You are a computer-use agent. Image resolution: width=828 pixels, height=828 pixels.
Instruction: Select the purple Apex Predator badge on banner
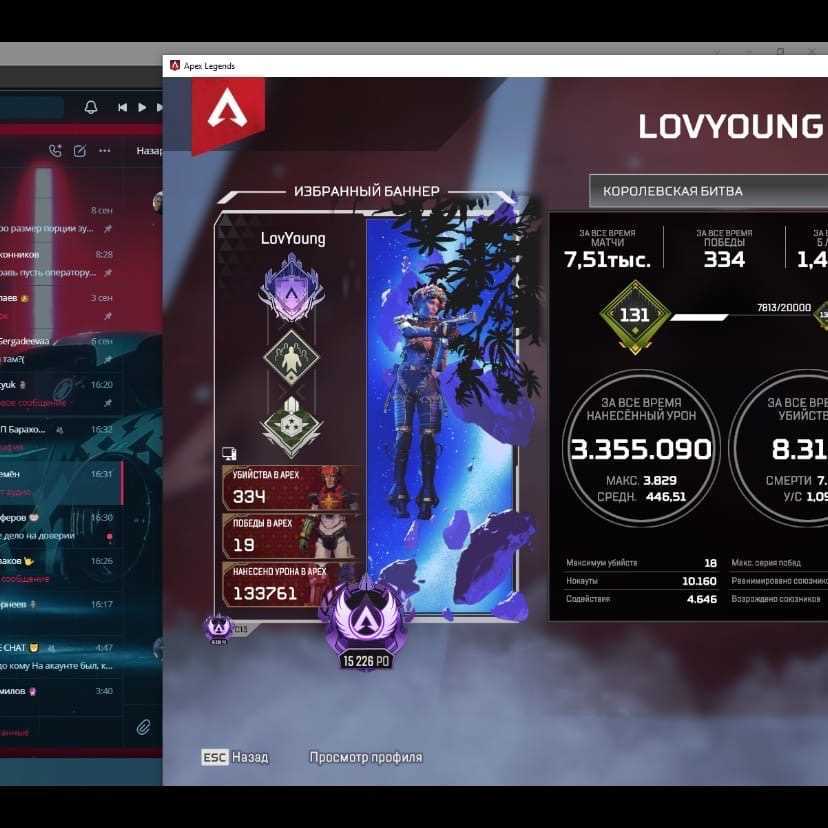coord(291,288)
